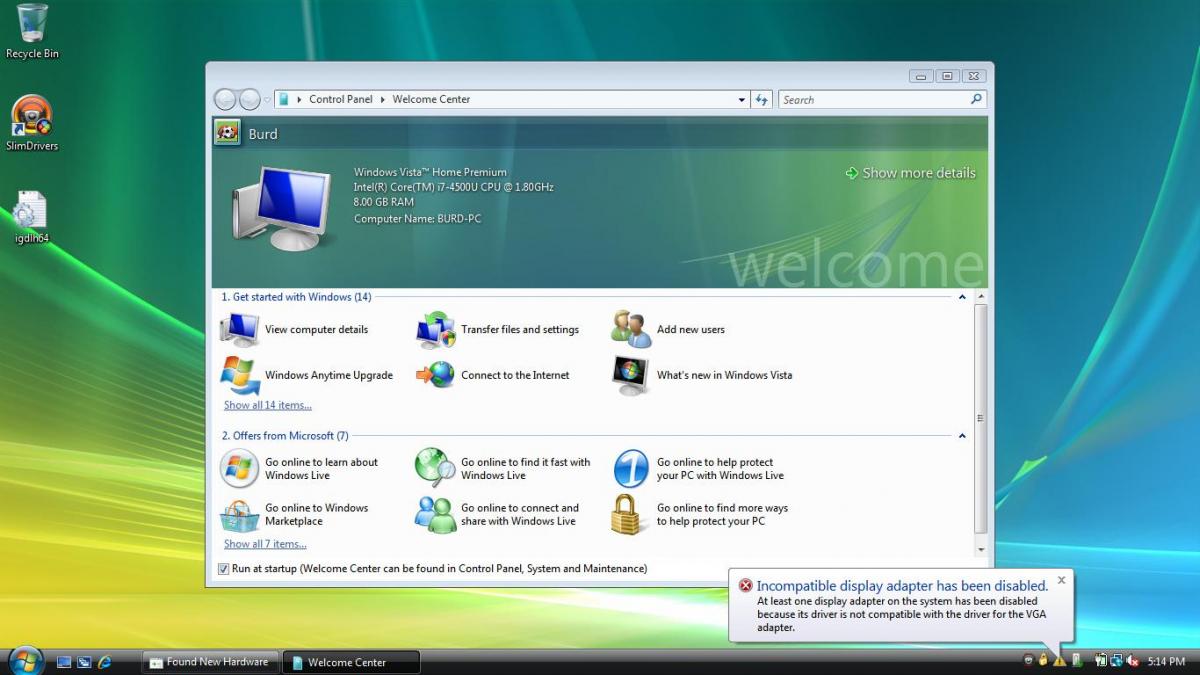This screenshot has width=1200, height=675.
Task: Close the incompatible display adapter notification
Action: tap(1062, 580)
